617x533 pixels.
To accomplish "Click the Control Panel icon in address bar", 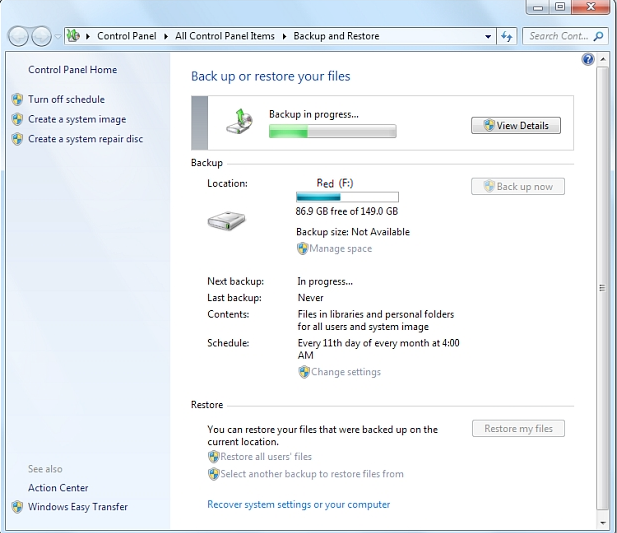I will [73, 36].
